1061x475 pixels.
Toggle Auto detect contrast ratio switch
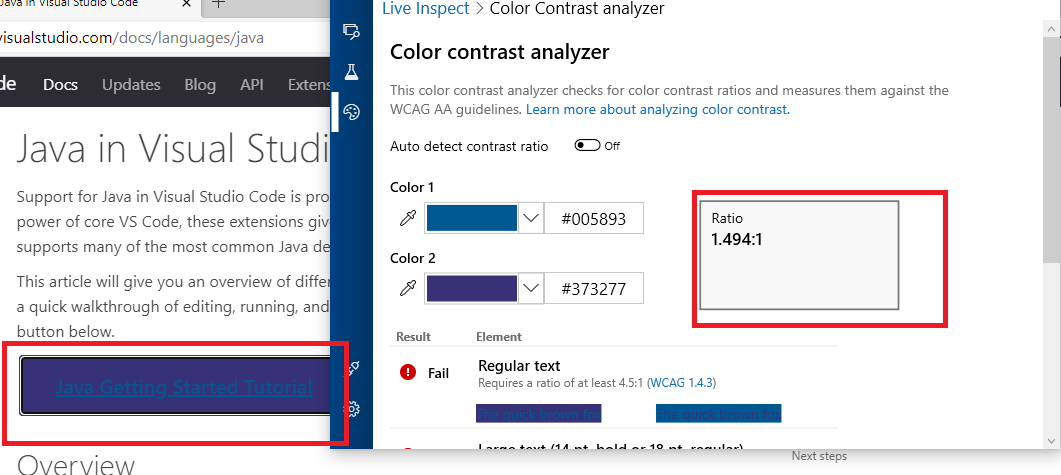(587, 145)
